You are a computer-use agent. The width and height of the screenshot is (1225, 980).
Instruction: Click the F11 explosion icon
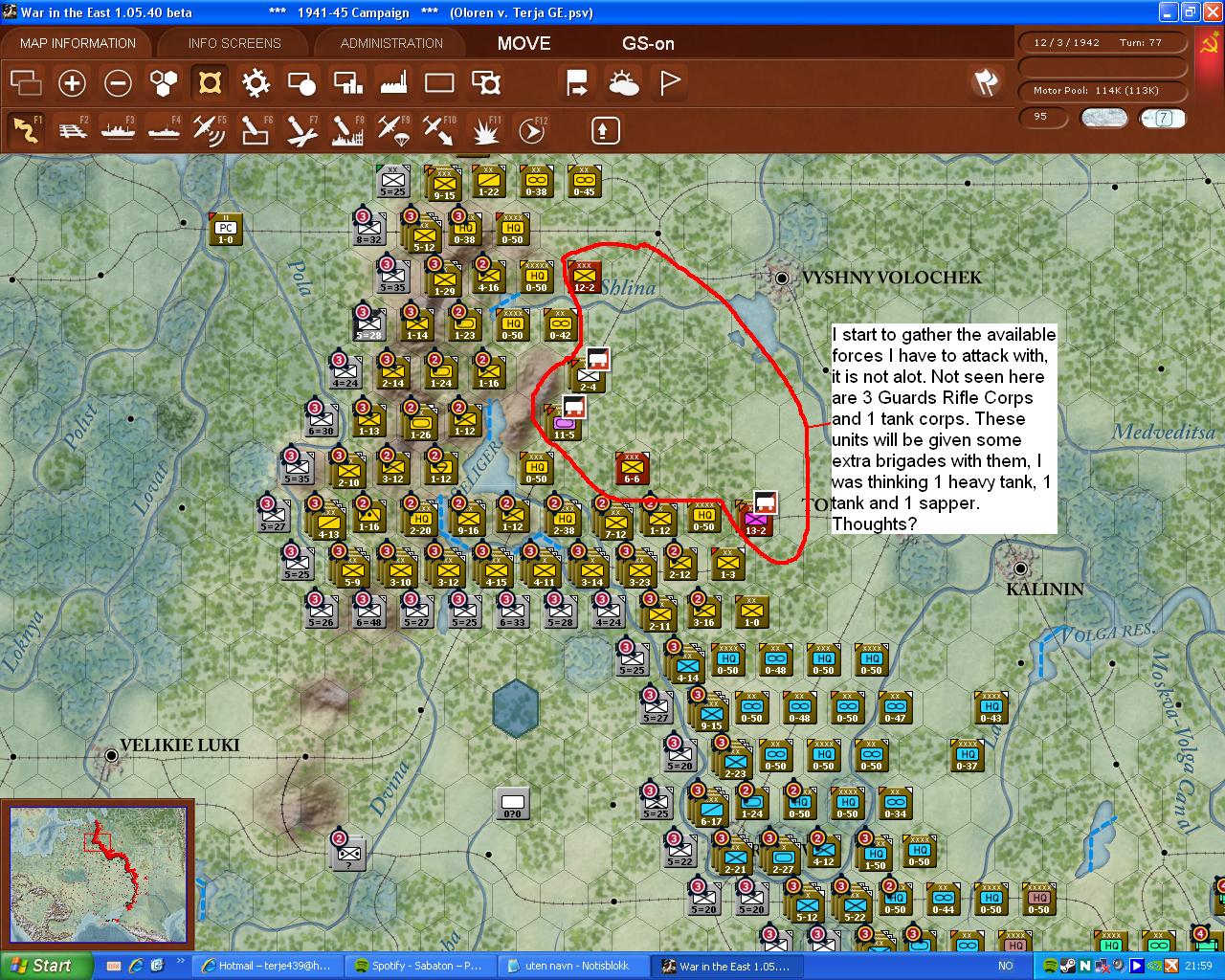coord(486,129)
